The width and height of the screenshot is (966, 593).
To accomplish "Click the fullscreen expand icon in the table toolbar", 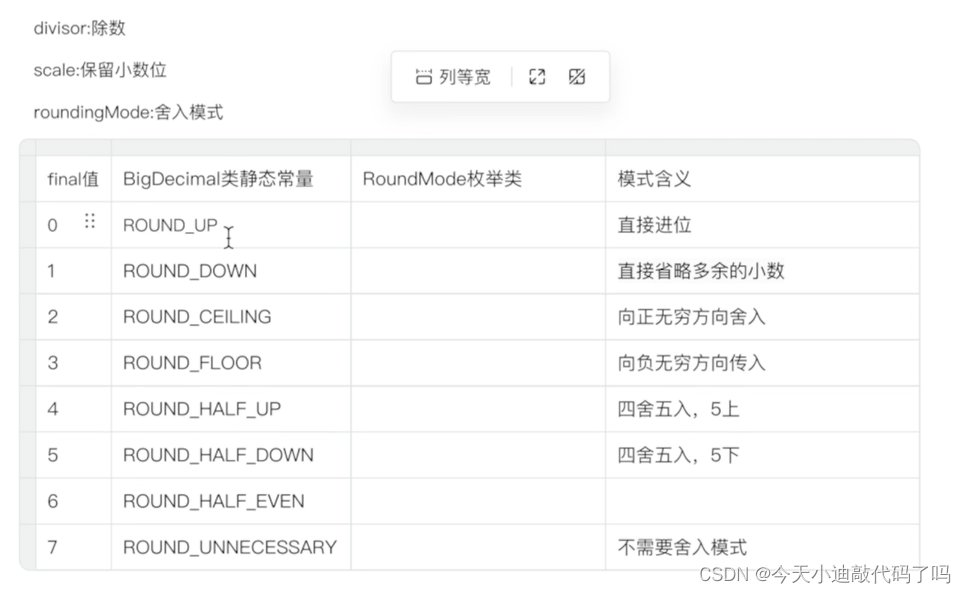I will point(537,75).
